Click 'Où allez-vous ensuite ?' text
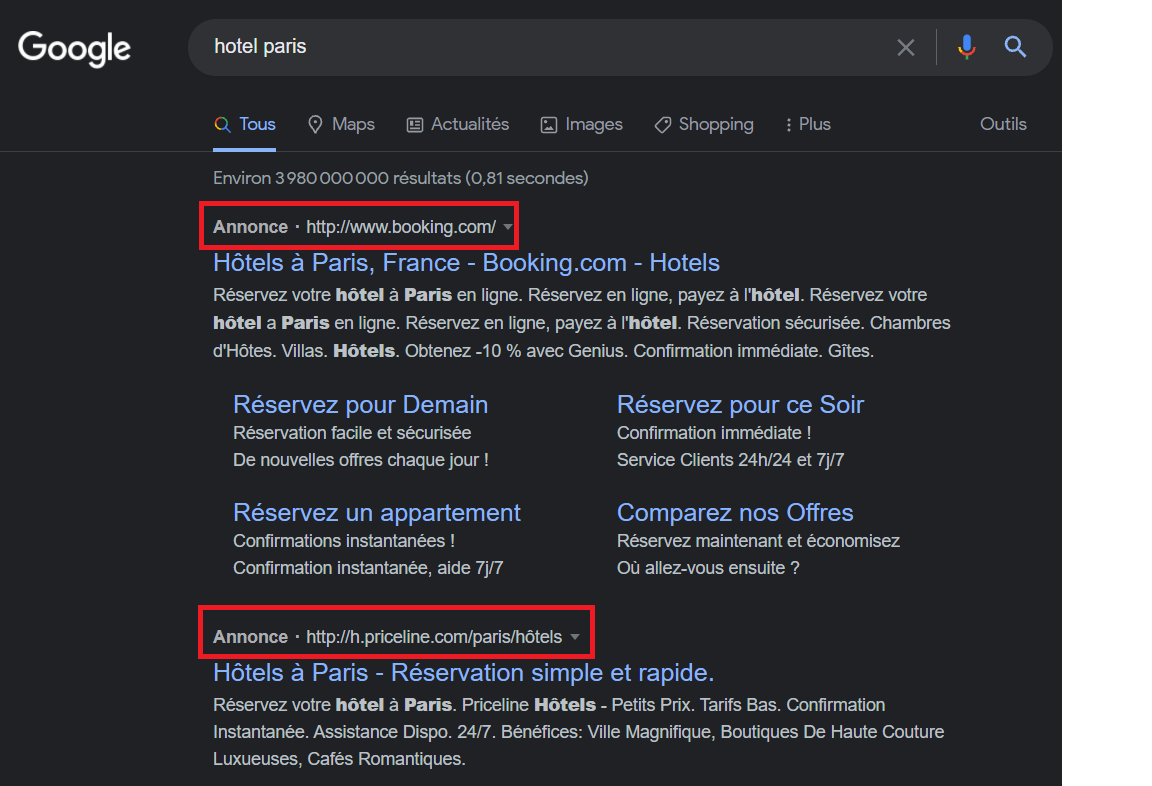This screenshot has height=786, width=1152. [x=708, y=568]
